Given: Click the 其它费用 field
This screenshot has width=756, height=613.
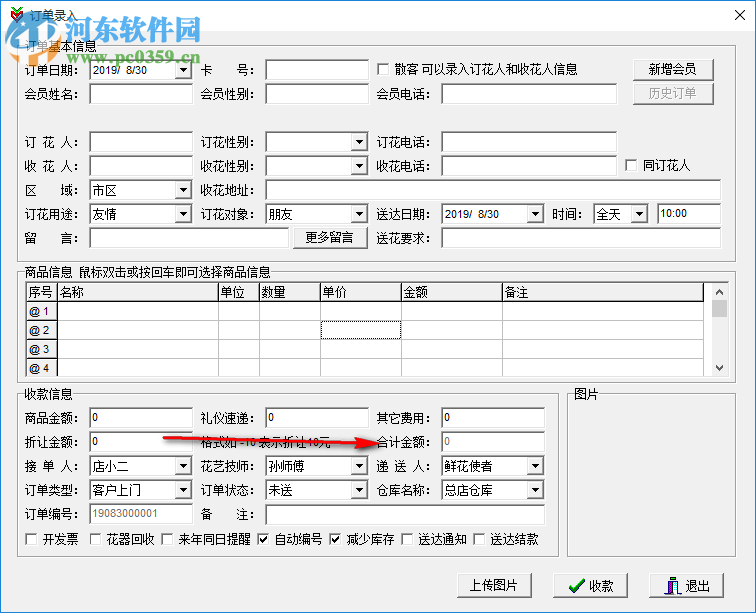Looking at the screenshot, I should pos(493,418).
